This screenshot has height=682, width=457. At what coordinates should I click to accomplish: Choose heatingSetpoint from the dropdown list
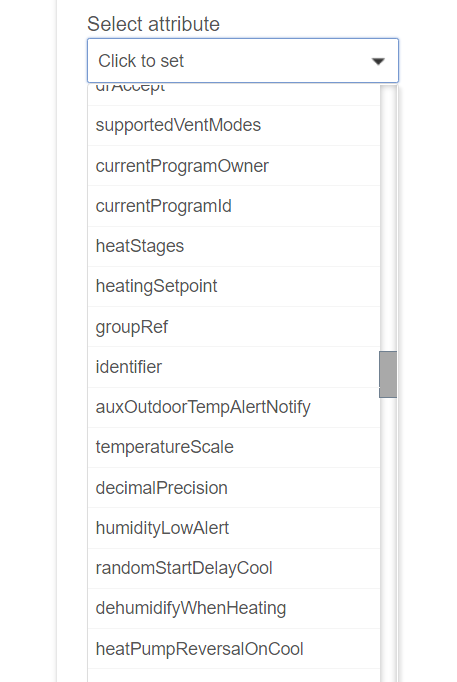coord(234,287)
